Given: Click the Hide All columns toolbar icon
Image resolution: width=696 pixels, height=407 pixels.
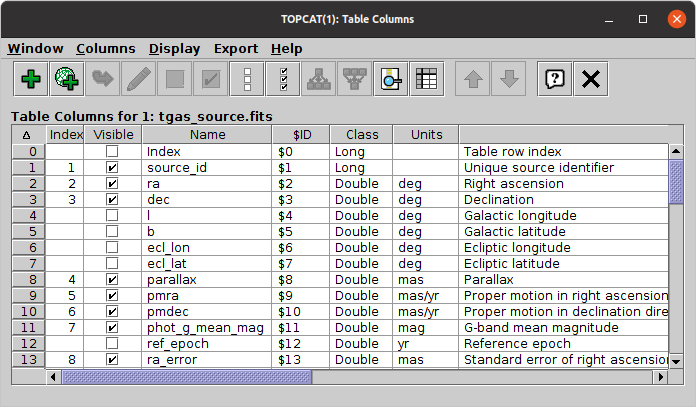Looking at the screenshot, I should coord(247,80).
